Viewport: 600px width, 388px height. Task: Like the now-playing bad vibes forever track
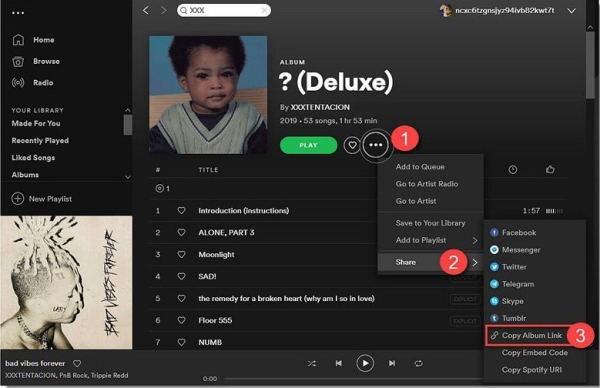tap(77, 363)
